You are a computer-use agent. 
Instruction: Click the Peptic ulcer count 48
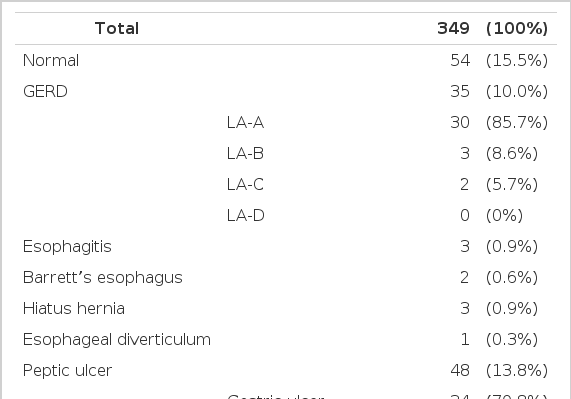(x=460, y=371)
